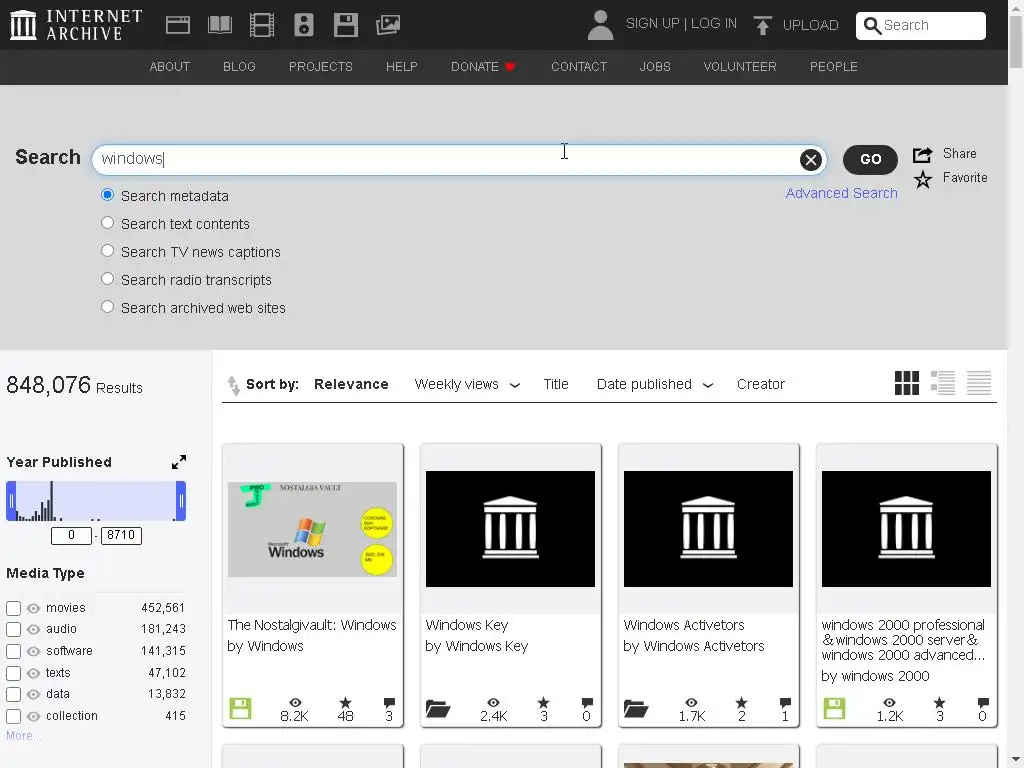Open the Internet Archive home logo
Image resolution: width=1024 pixels, height=768 pixels.
pos(76,25)
